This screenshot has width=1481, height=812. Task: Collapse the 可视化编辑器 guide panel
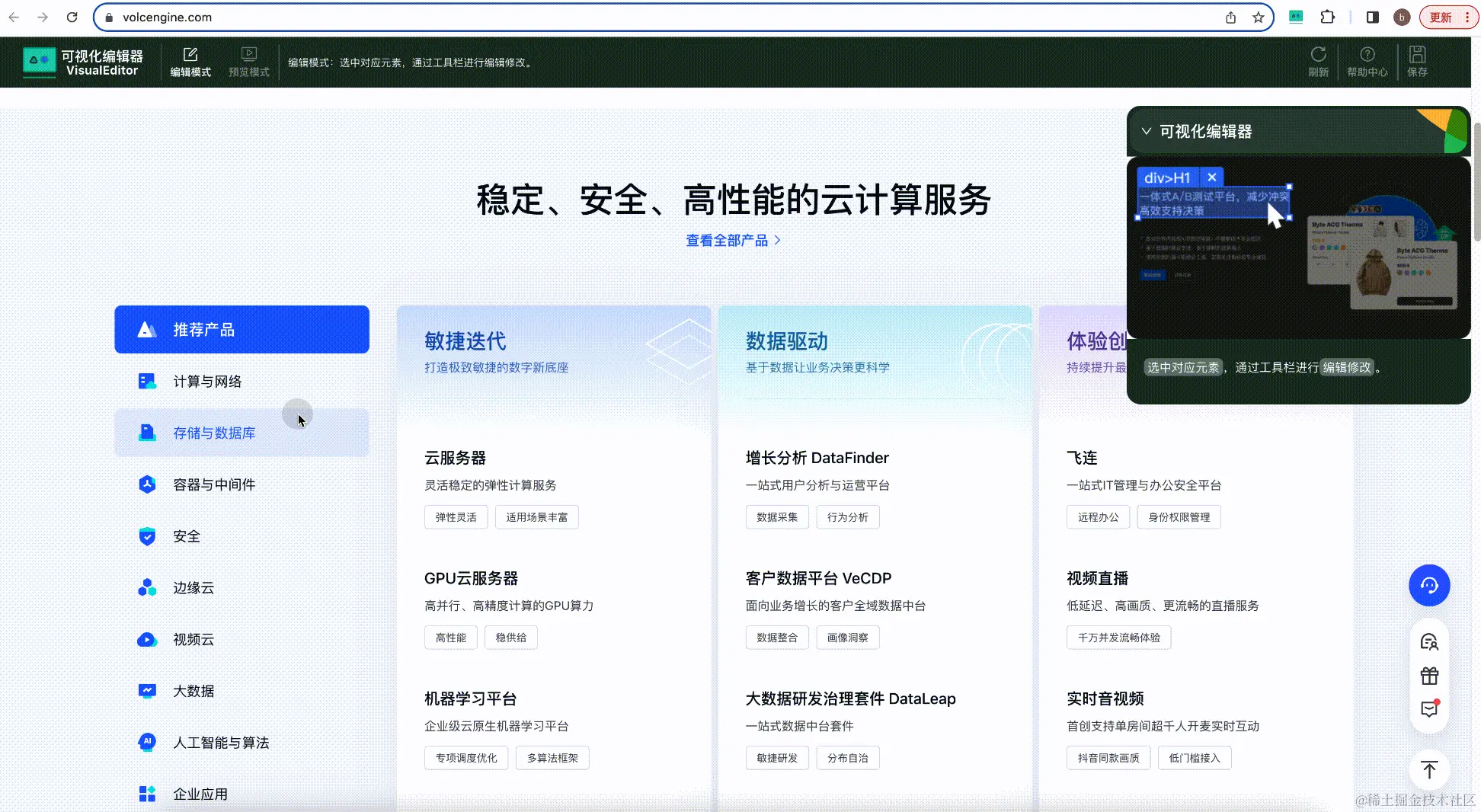click(x=1146, y=131)
